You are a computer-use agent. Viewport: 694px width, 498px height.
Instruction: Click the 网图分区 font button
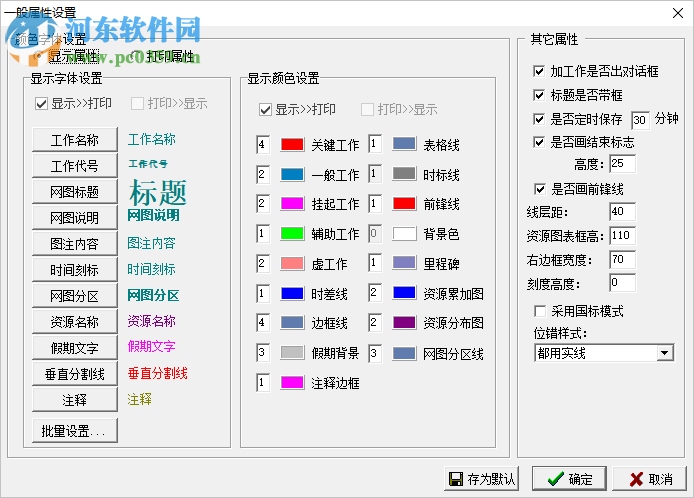(75, 296)
